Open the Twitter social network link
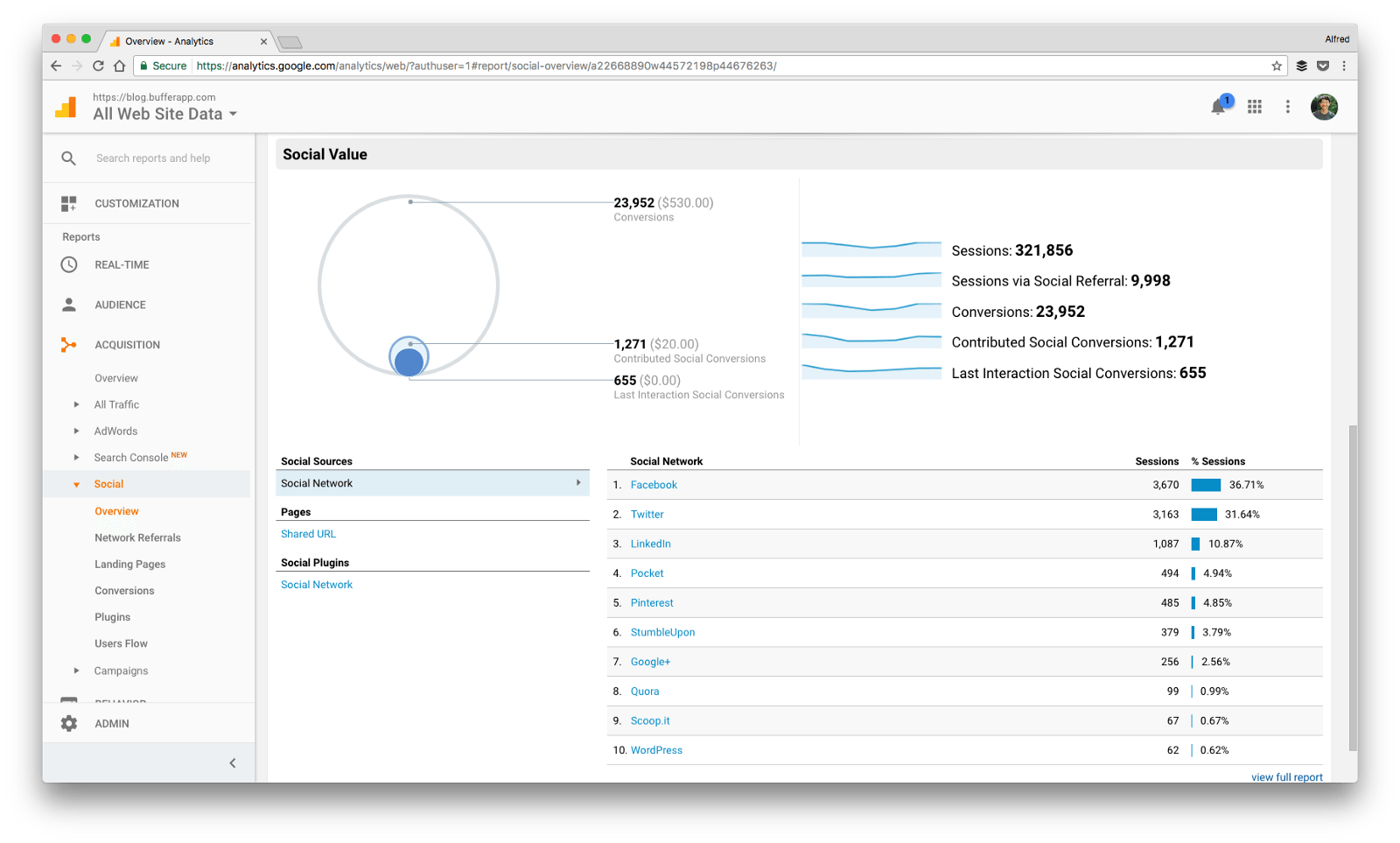 647,515
